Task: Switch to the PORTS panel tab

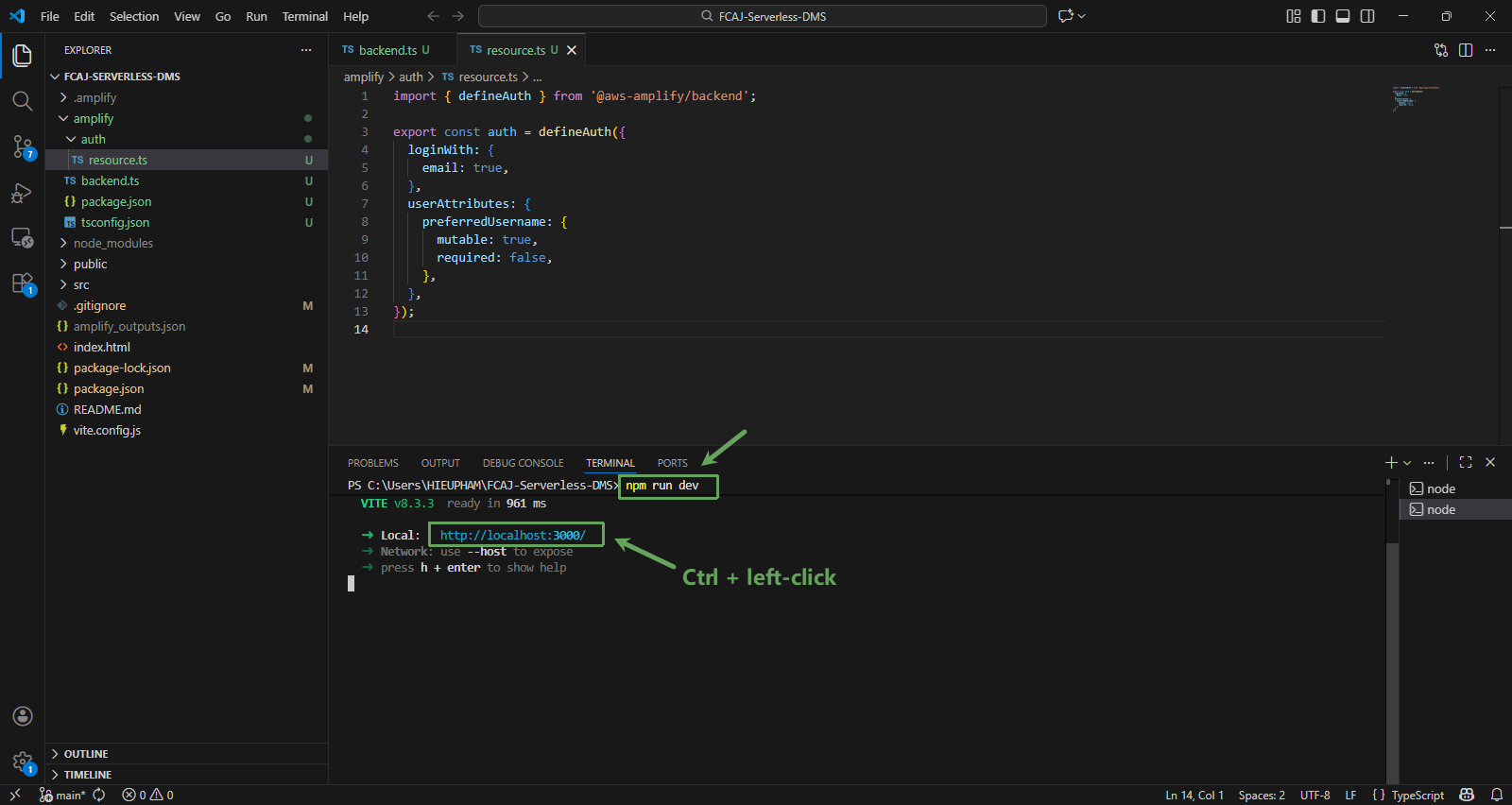Action: pyautogui.click(x=672, y=463)
